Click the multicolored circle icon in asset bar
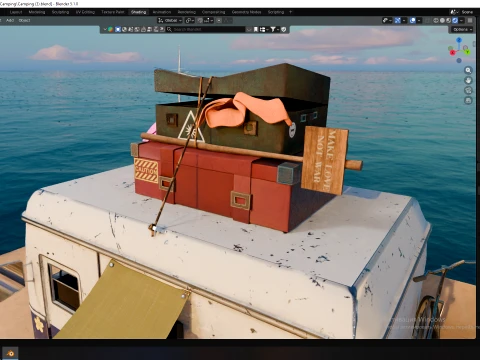This screenshot has height=360, width=480. point(110,29)
